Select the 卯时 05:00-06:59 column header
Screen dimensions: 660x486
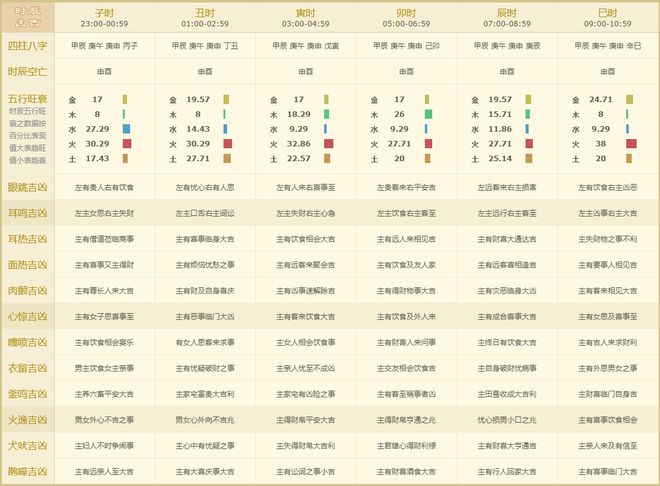(406, 18)
